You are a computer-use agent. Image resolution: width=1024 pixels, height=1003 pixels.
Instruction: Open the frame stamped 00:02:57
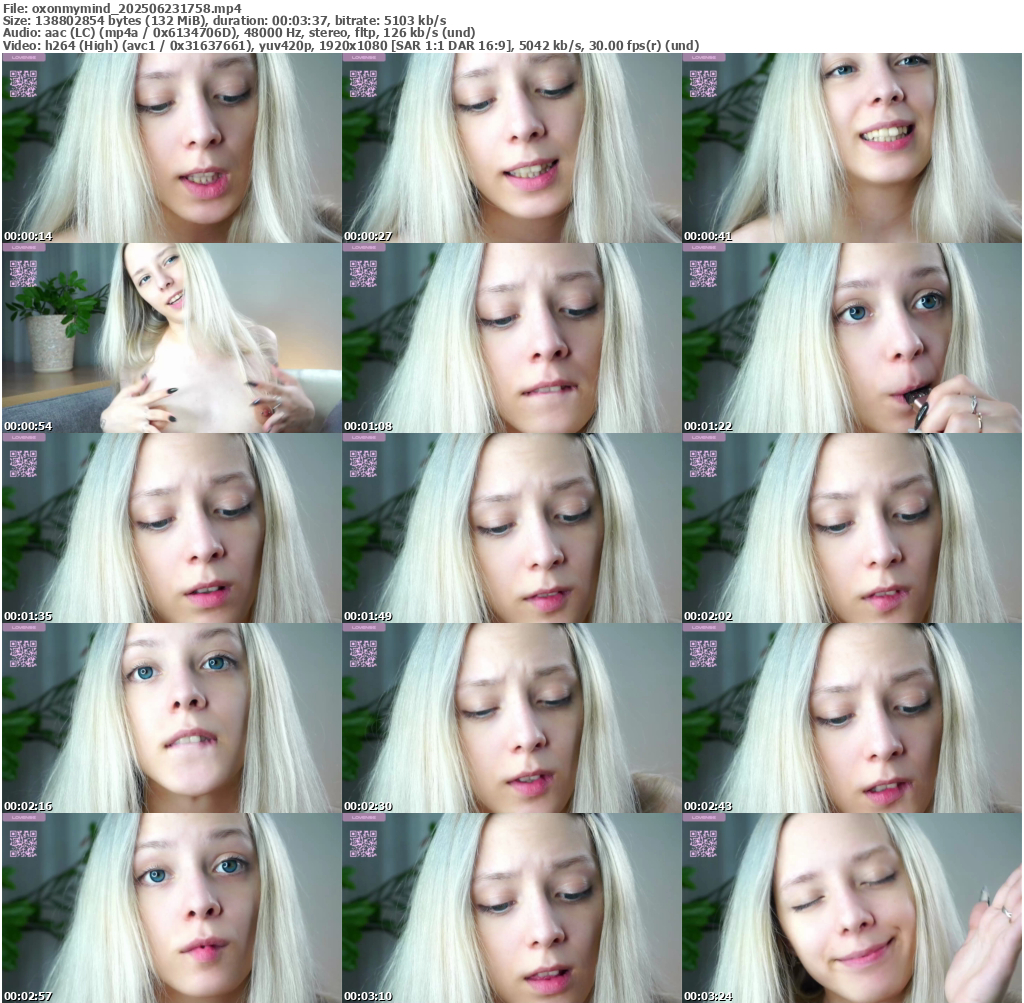171,907
